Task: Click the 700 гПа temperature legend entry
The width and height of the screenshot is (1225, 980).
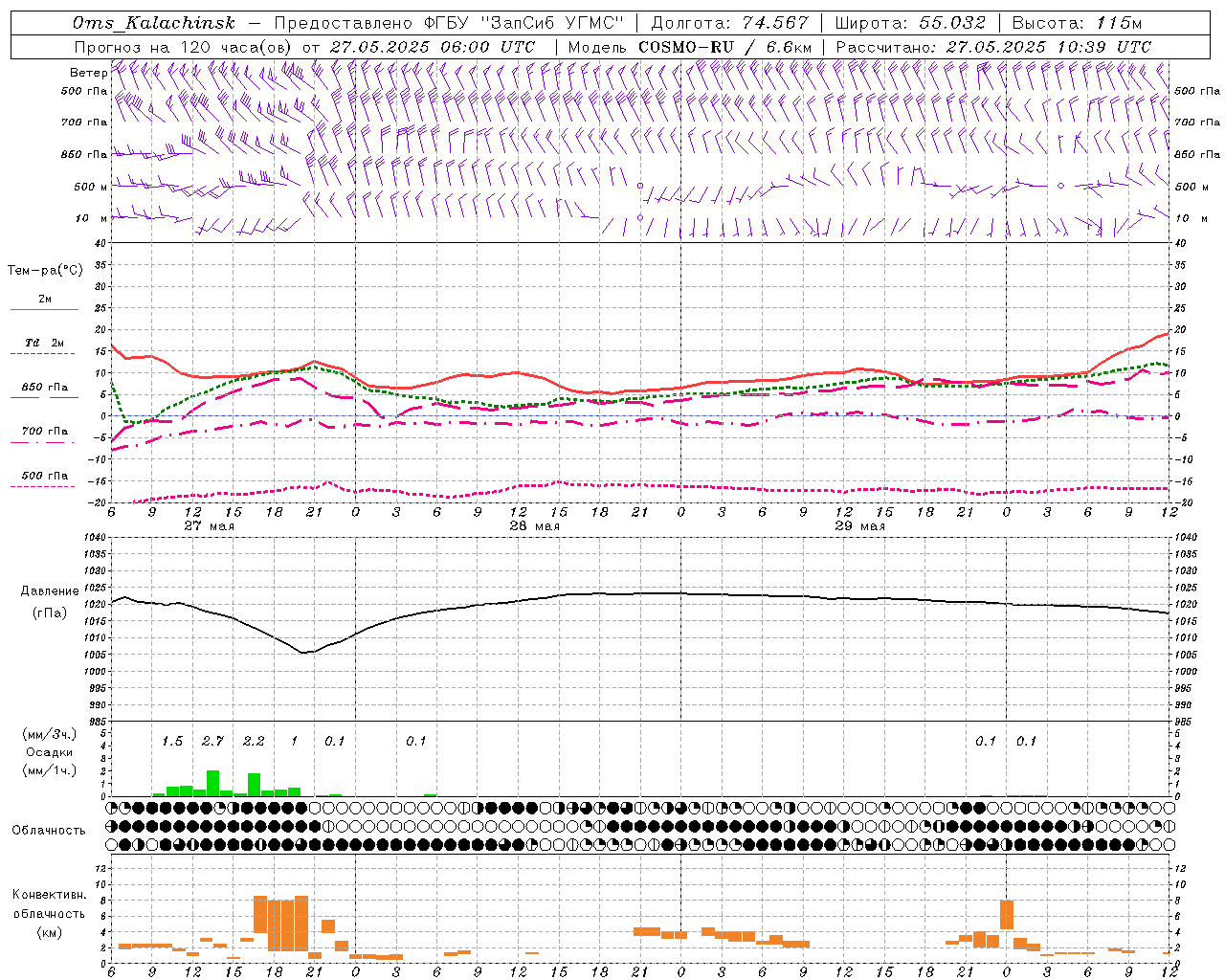Action: 44,432
